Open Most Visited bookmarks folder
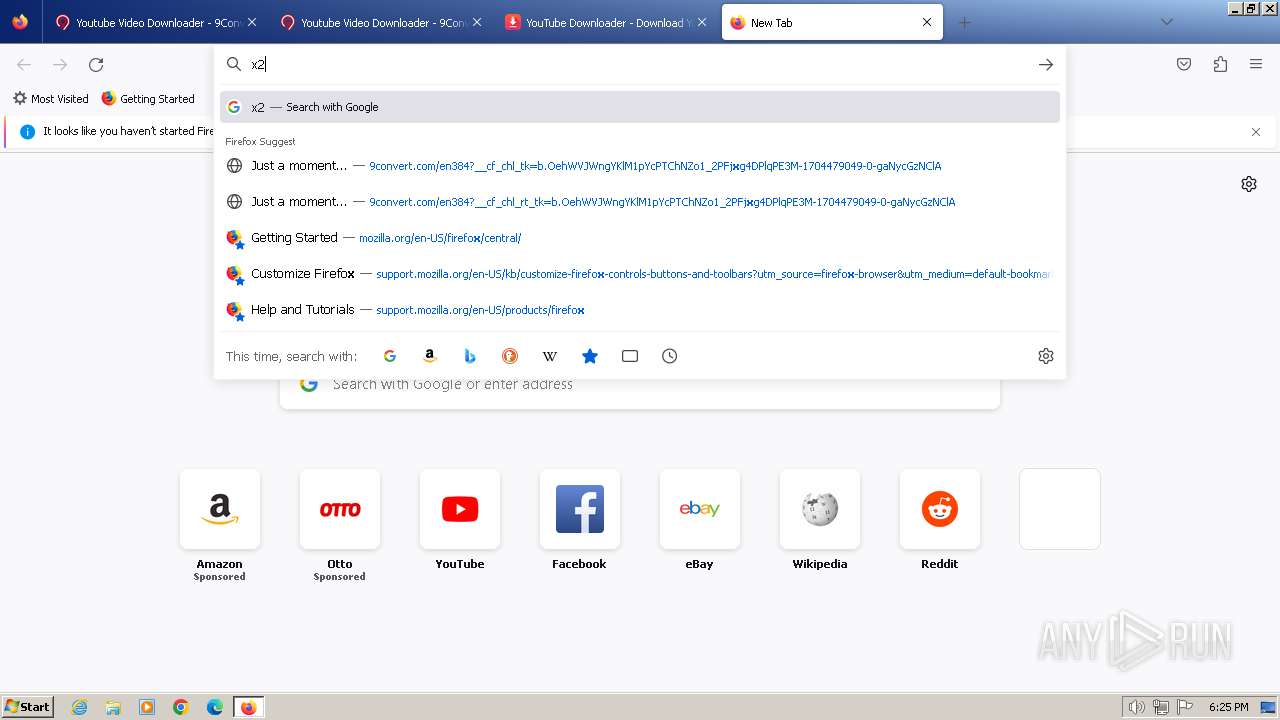 (x=51, y=99)
